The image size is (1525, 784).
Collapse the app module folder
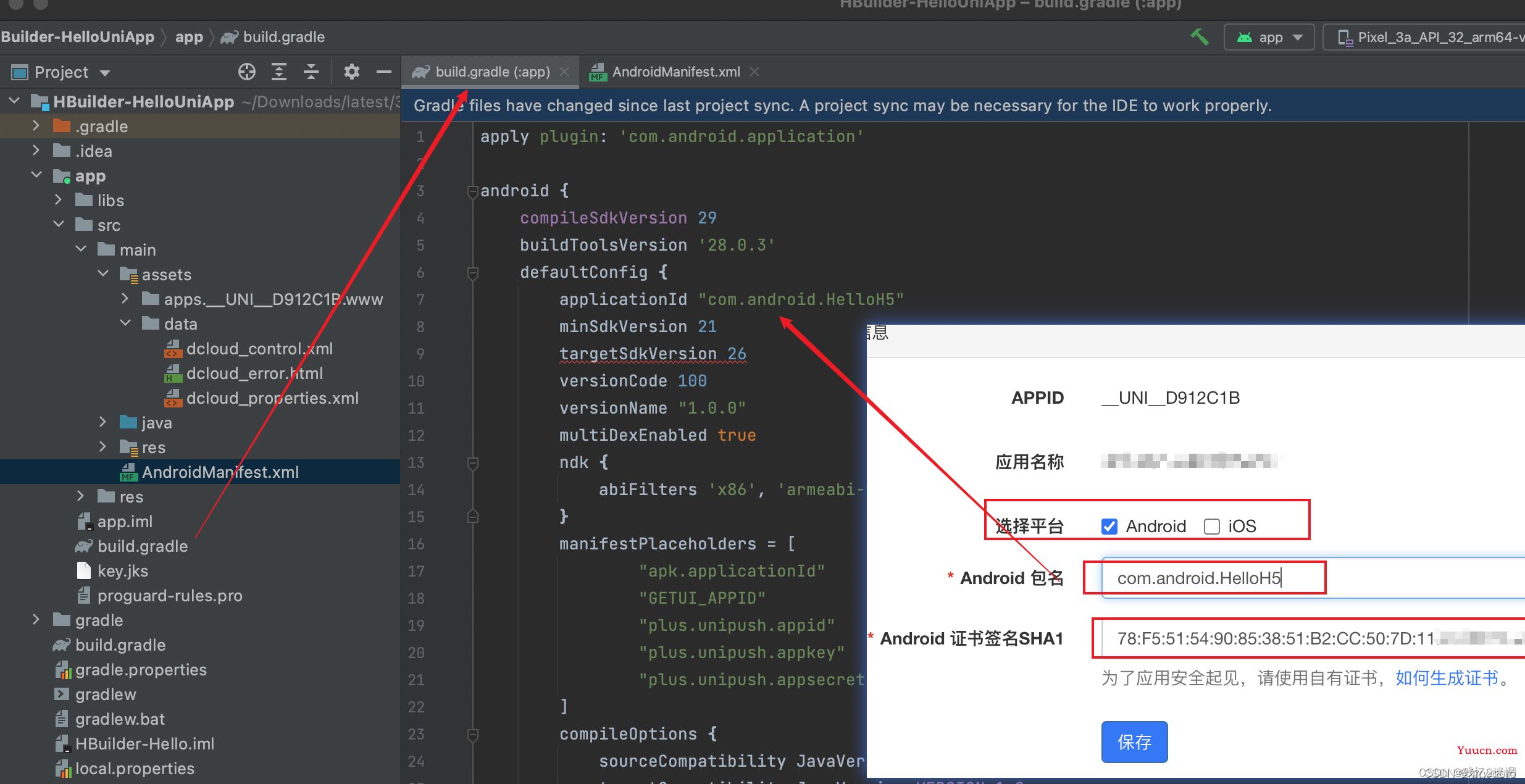click(36, 175)
